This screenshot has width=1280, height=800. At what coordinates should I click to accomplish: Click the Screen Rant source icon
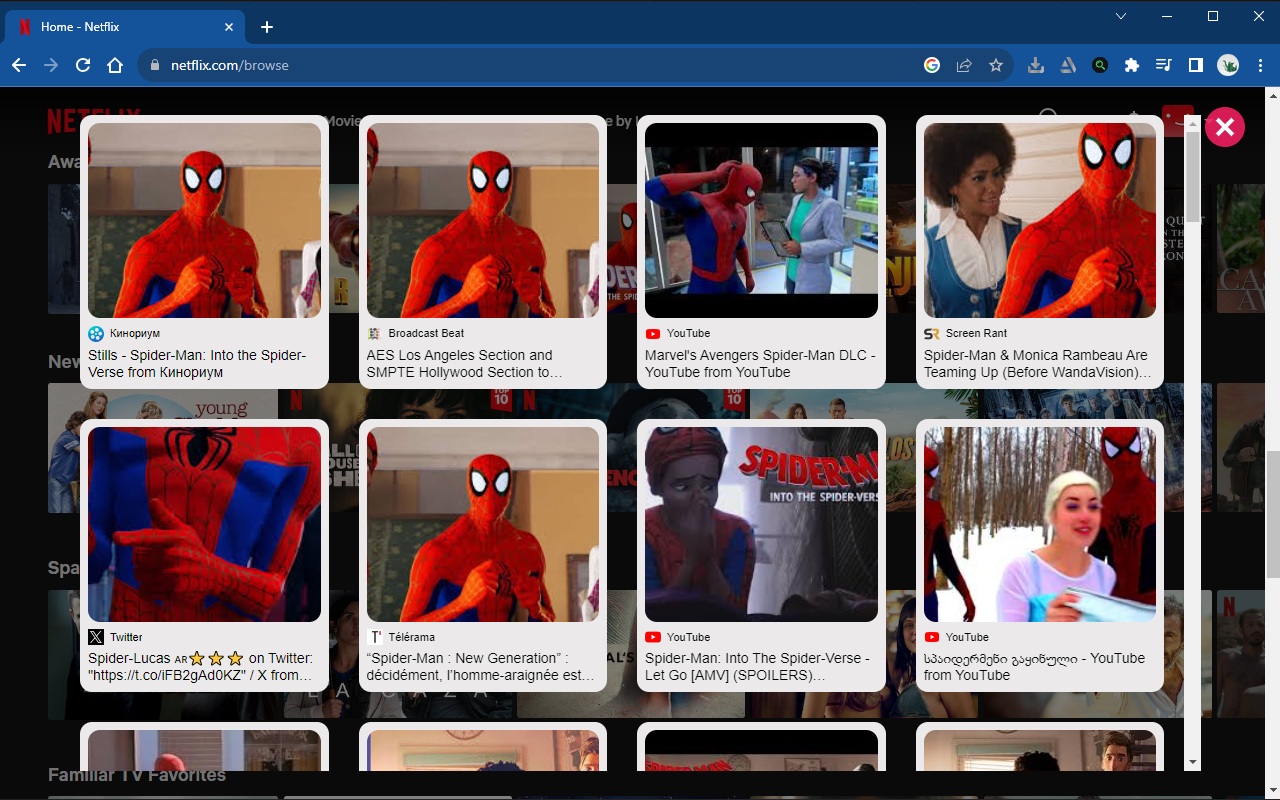point(932,334)
